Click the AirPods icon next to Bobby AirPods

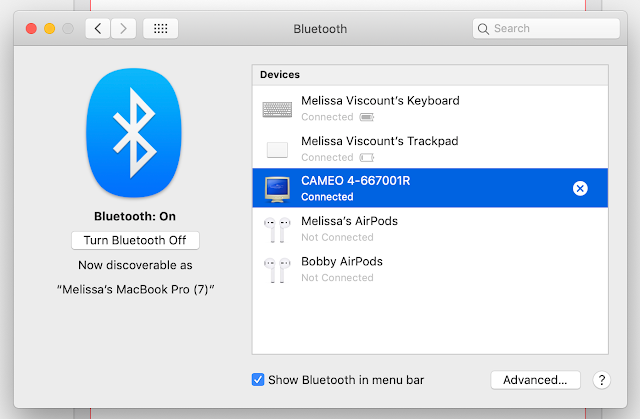277,270
